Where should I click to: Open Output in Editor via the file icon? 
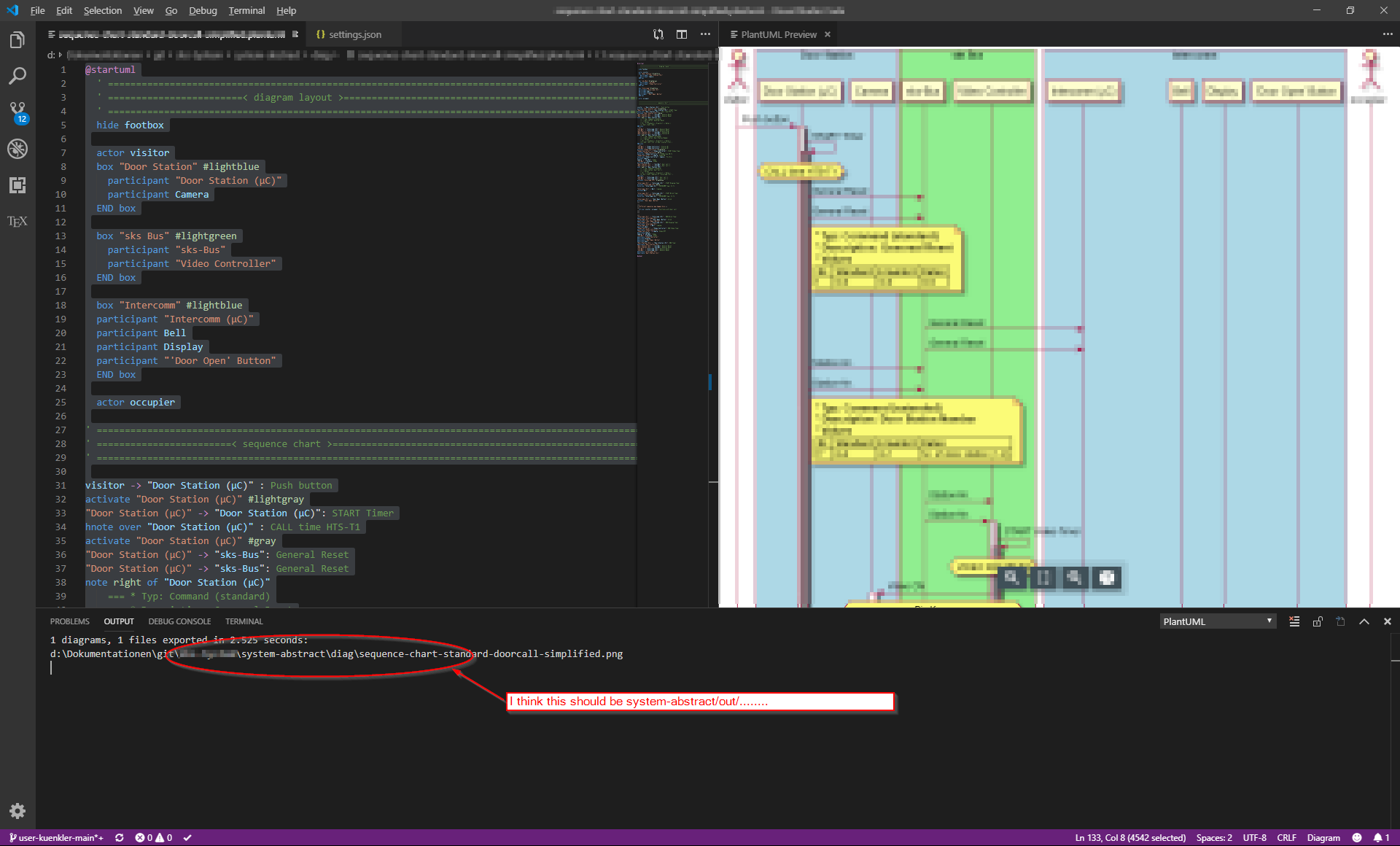(1341, 621)
